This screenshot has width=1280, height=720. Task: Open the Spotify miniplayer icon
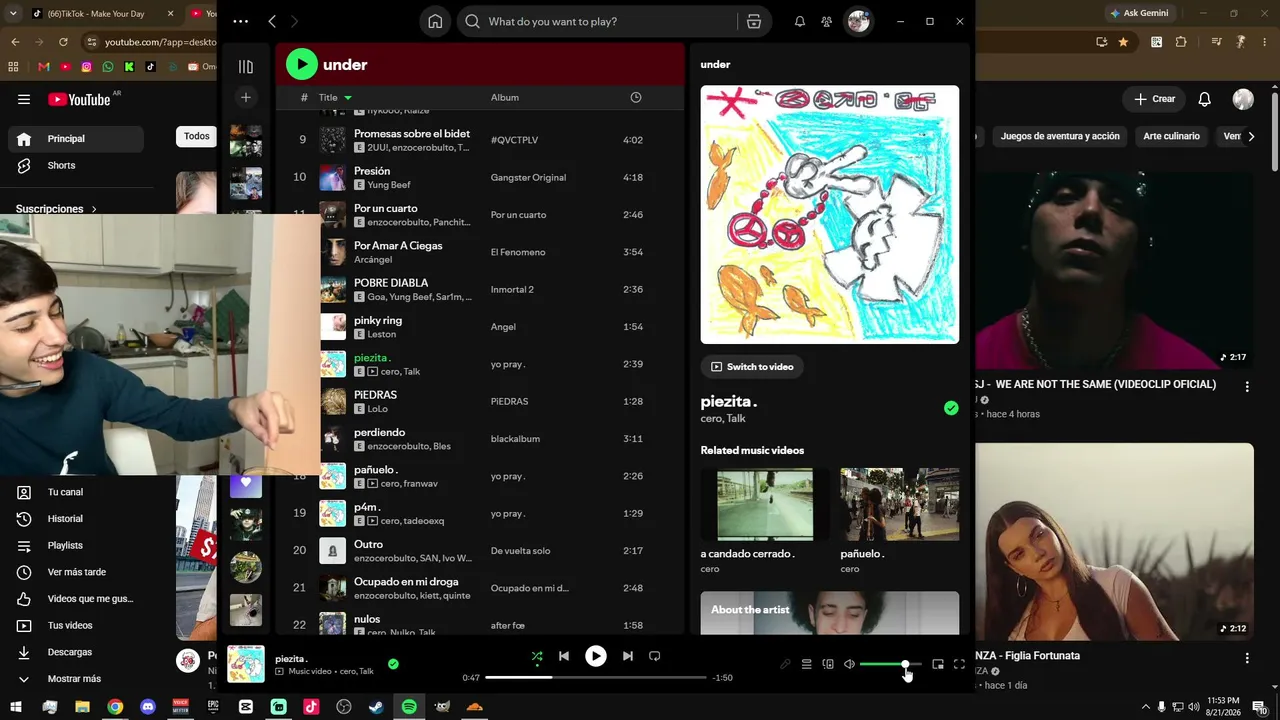(x=938, y=664)
